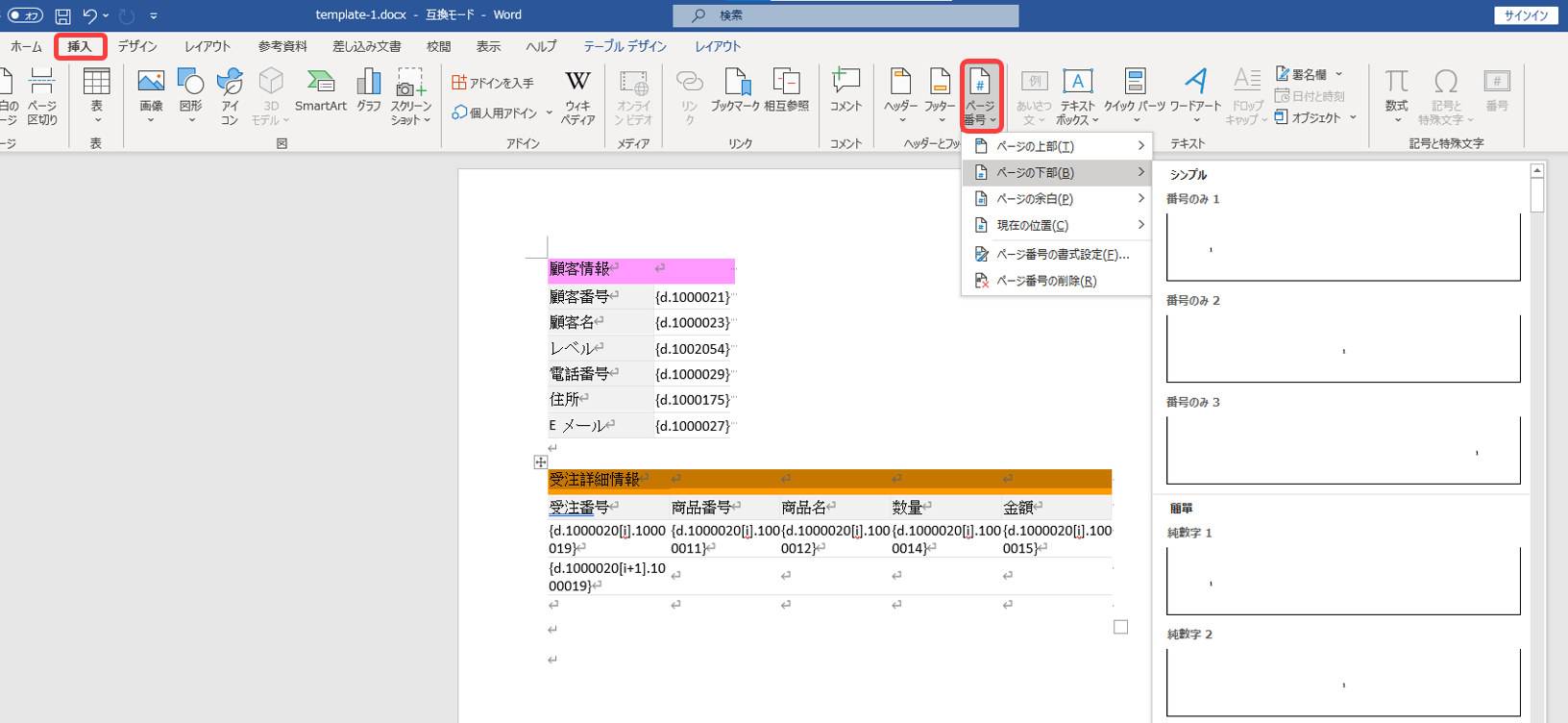Image resolution: width=1568 pixels, height=723 pixels.
Task: Expand the ページの上部 submenu
Action: 1057,146
